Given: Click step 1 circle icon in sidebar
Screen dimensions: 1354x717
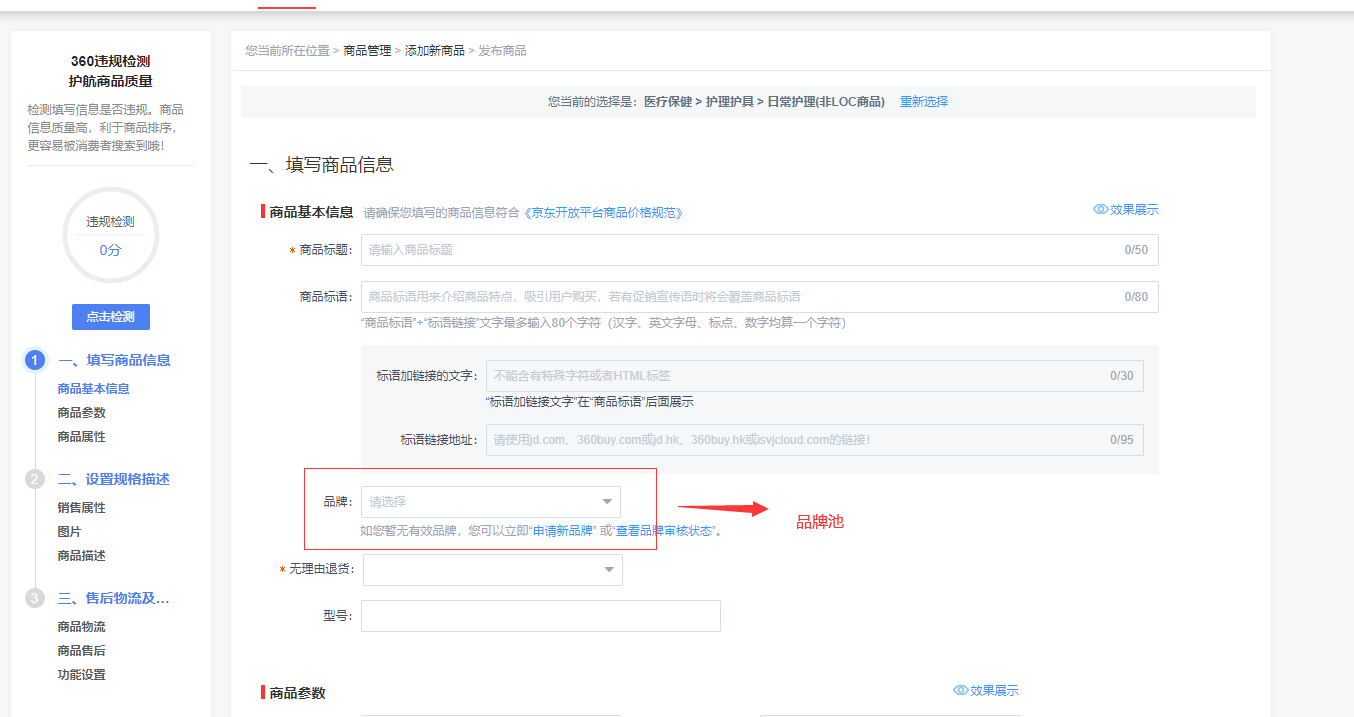Looking at the screenshot, I should 35,361.
